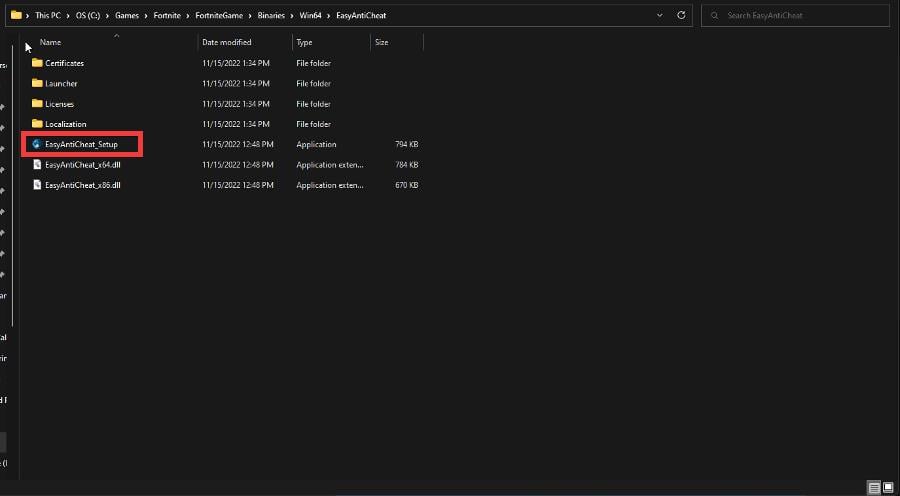This screenshot has width=900, height=496.
Task: Click the EasyAntiCheat_Setup application icon
Action: [x=37, y=144]
